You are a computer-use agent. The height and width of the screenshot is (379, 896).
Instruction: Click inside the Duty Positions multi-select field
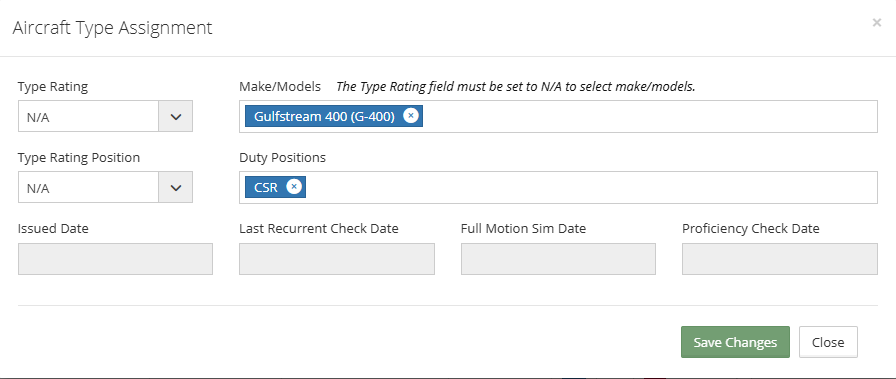coord(589,187)
